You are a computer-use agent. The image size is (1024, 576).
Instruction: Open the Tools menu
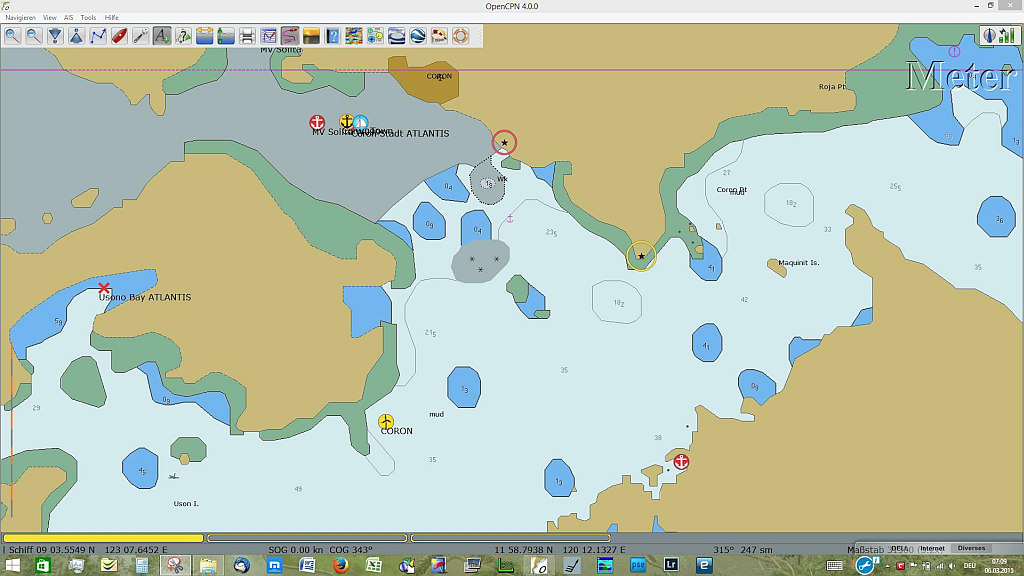pos(88,18)
